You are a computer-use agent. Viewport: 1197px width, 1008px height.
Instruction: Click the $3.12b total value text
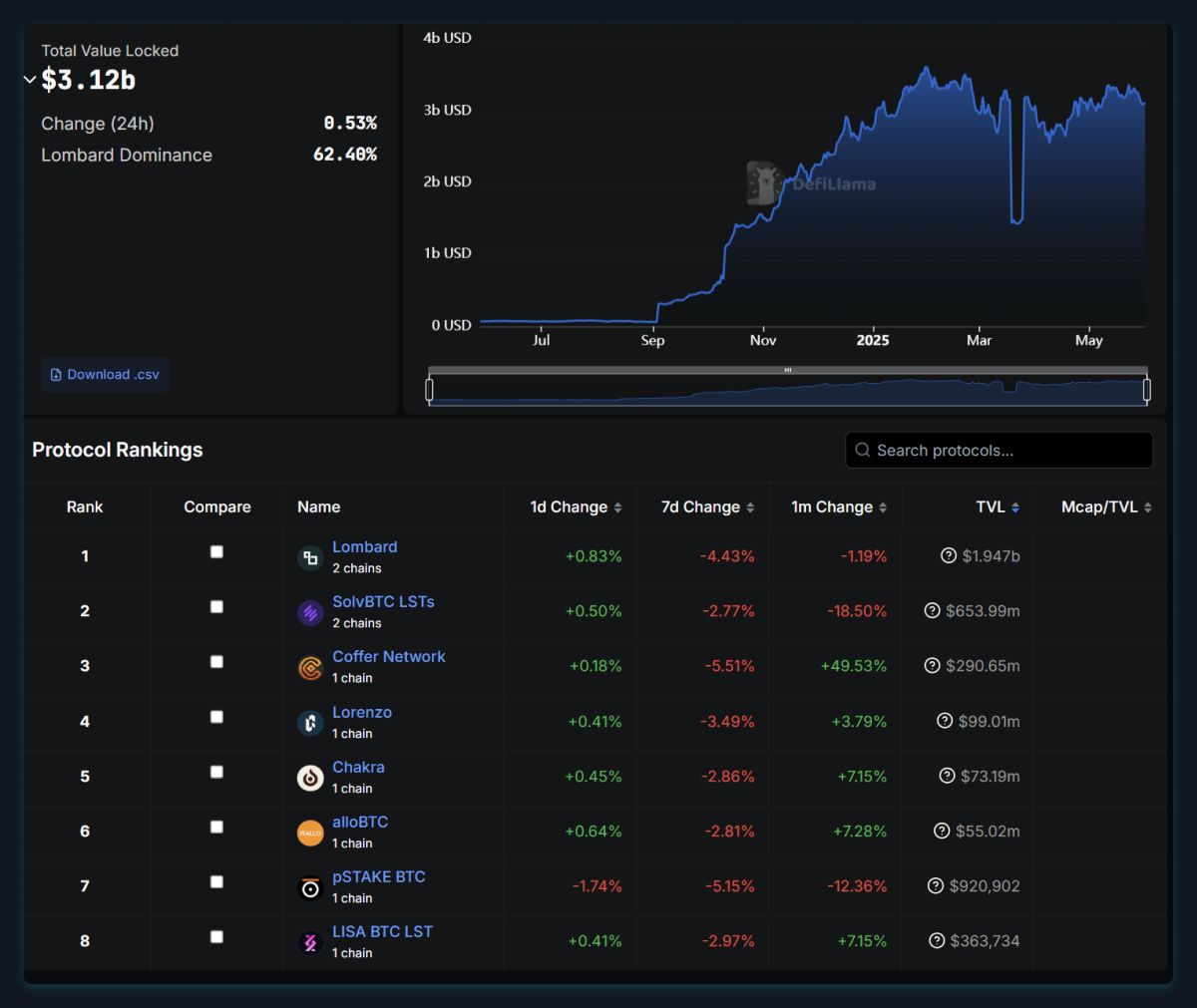88,80
